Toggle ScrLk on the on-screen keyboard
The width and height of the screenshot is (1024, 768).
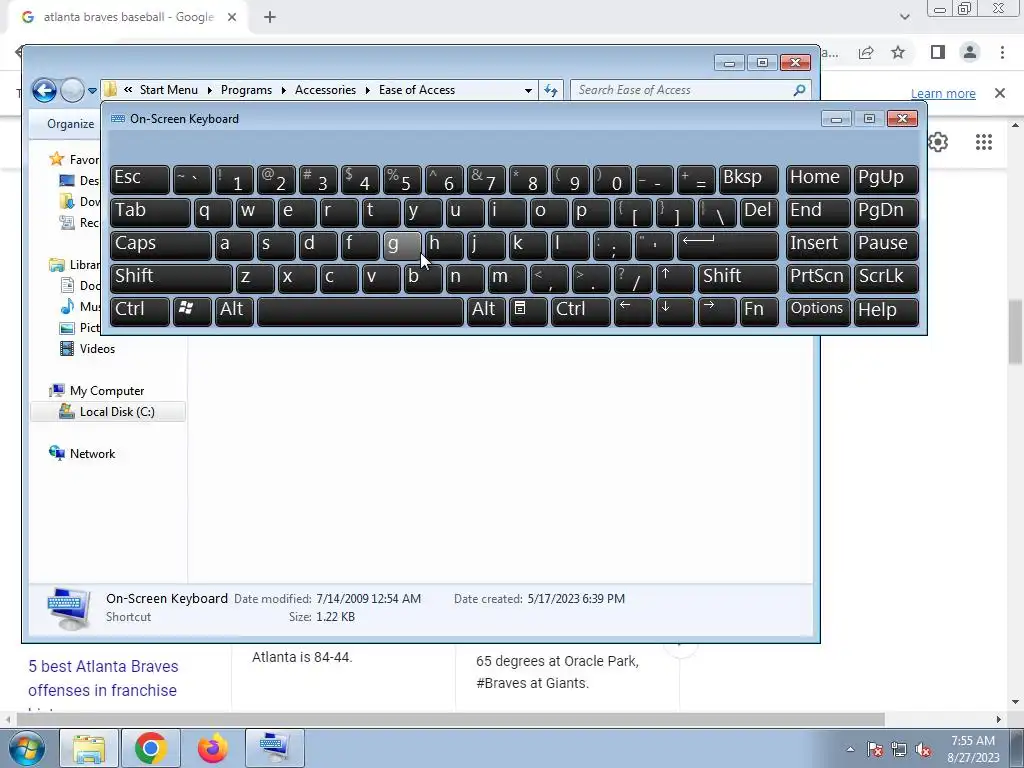tap(886, 278)
